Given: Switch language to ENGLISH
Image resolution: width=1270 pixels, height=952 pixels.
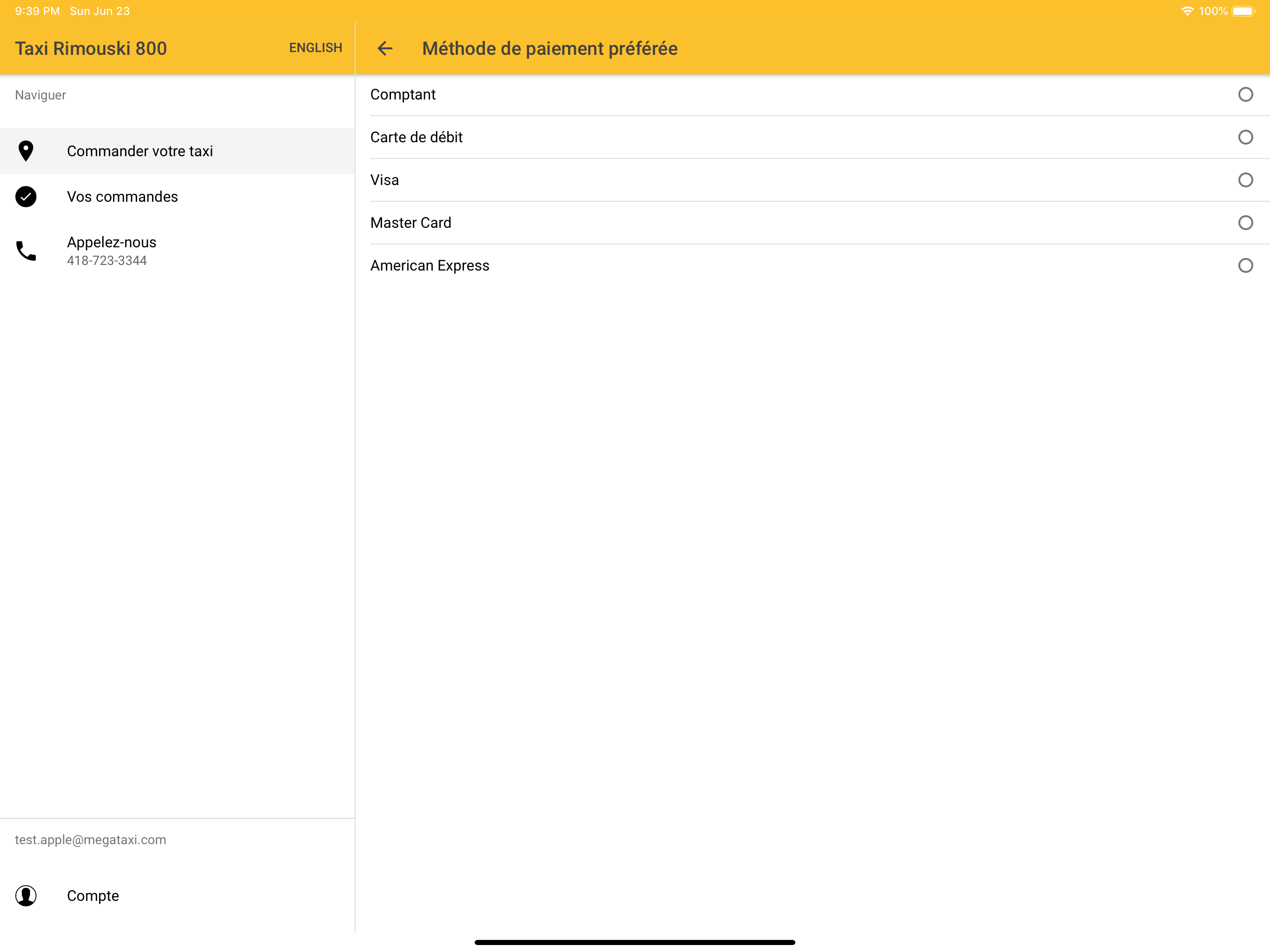Looking at the screenshot, I should click(x=315, y=48).
